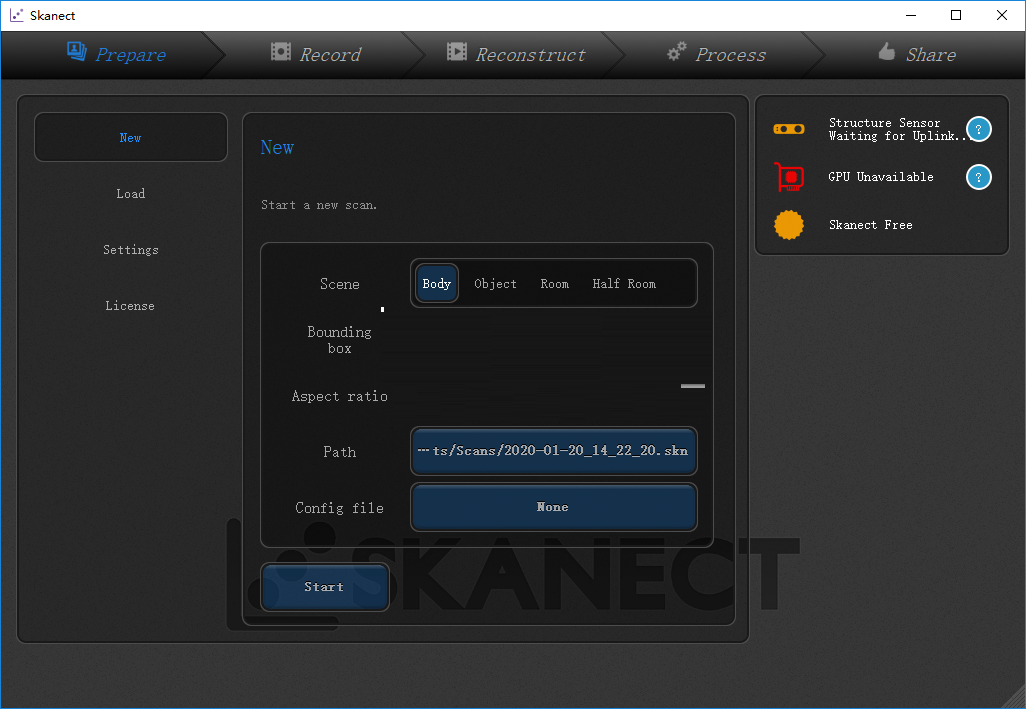This screenshot has width=1026, height=709.
Task: Open the Config file None selector
Action: (553, 507)
